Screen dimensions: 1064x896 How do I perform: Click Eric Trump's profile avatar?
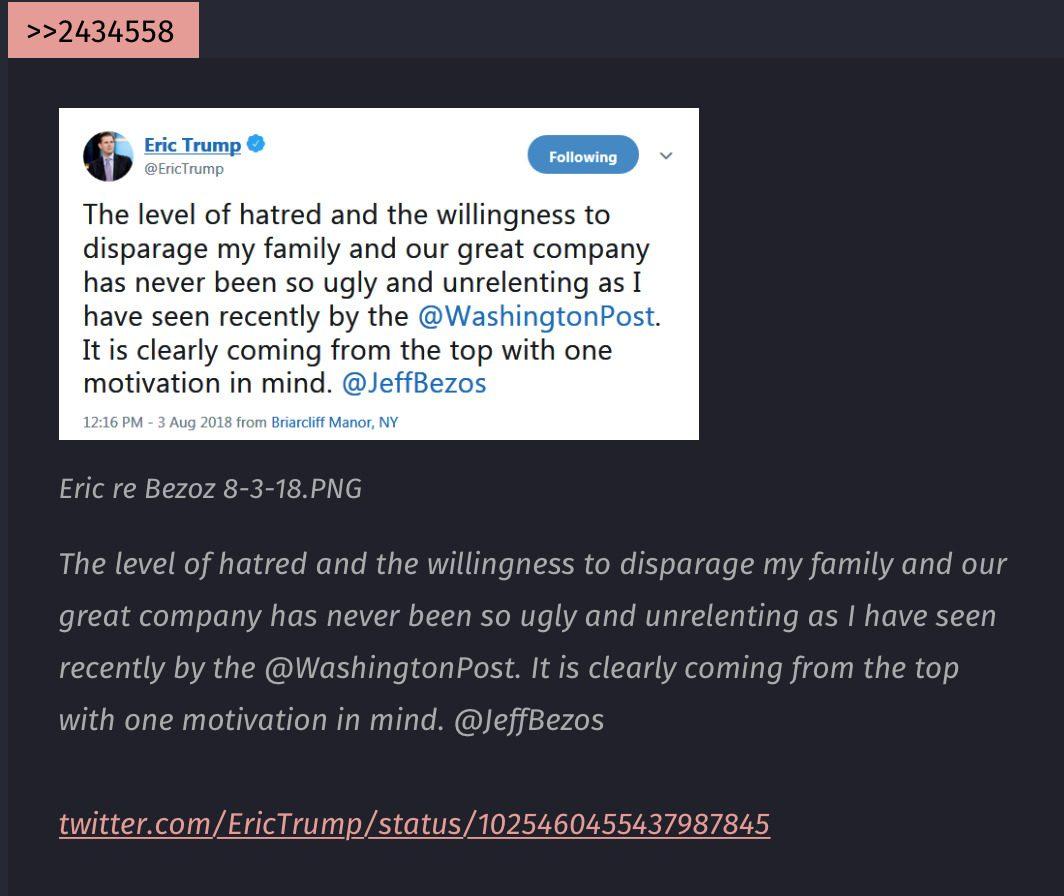[108, 156]
